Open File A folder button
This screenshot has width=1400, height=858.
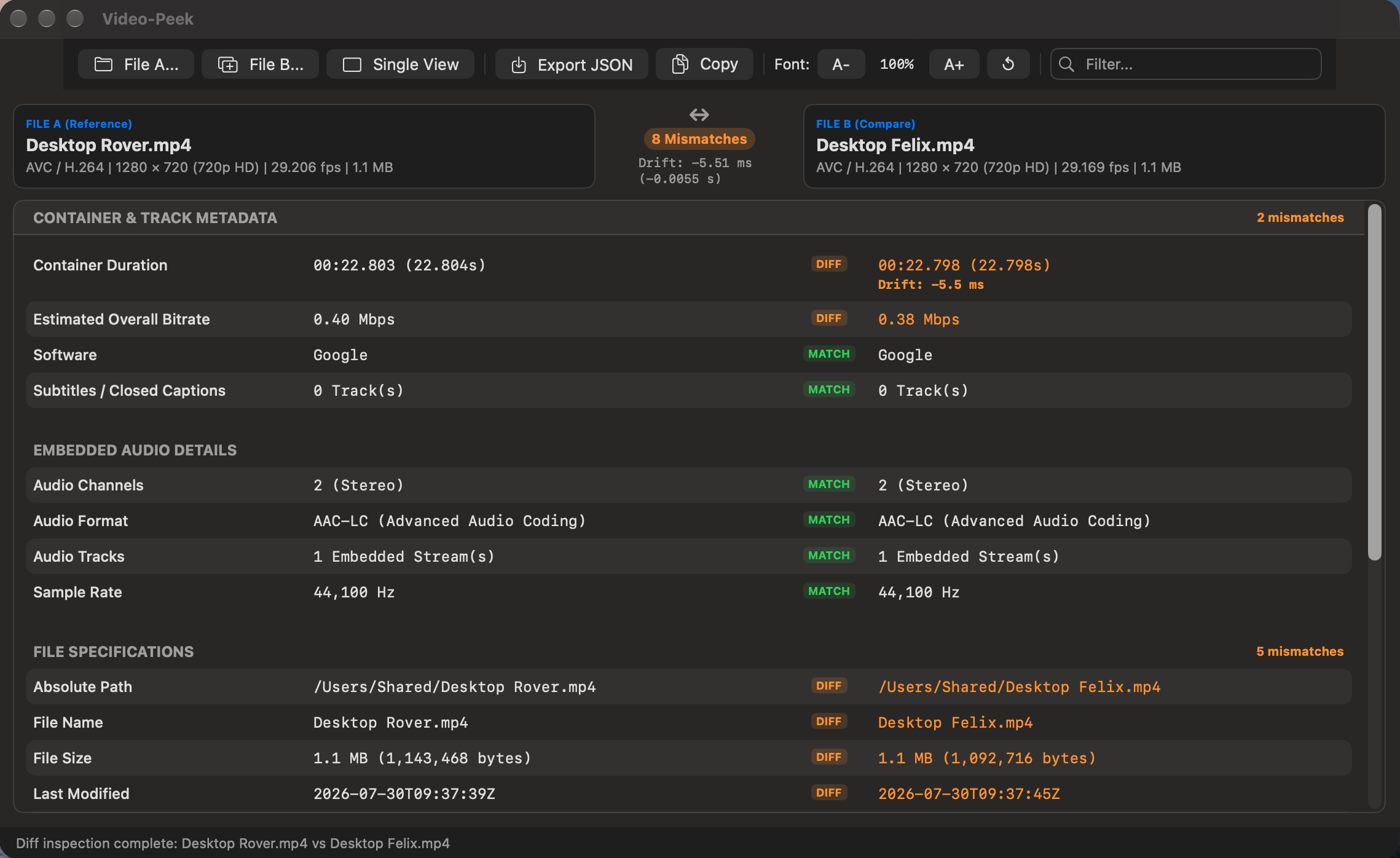pos(136,65)
